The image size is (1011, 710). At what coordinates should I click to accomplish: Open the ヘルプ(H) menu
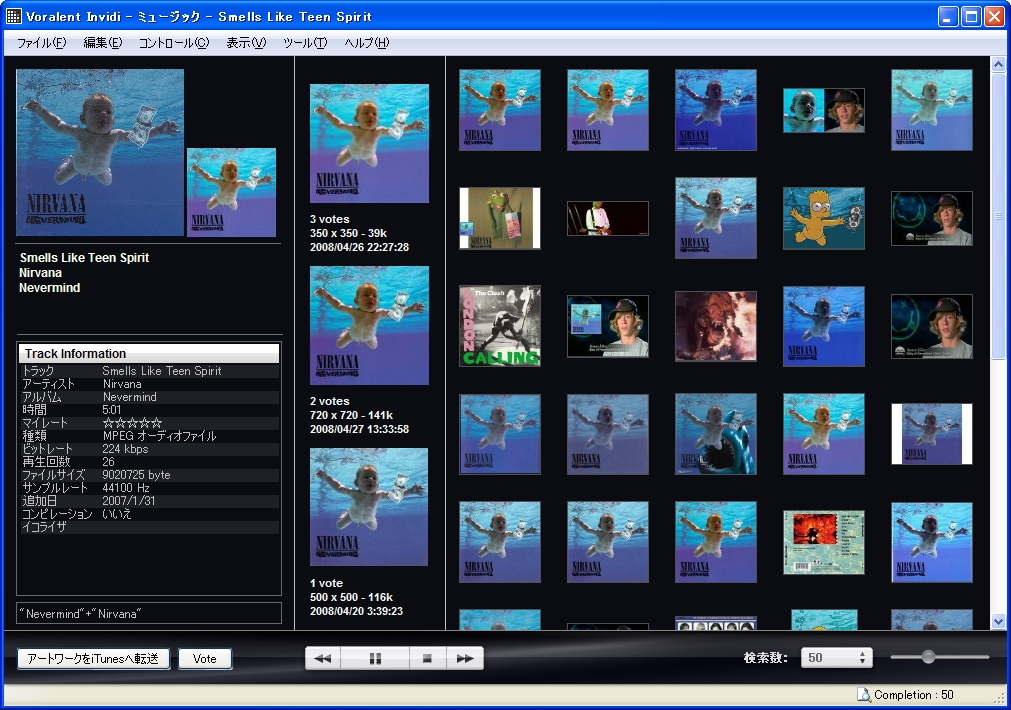coord(366,43)
